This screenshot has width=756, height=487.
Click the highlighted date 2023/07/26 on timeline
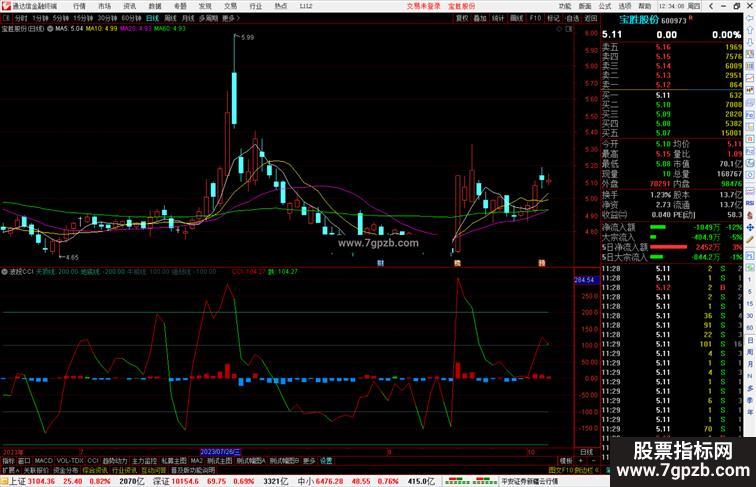click(x=220, y=452)
